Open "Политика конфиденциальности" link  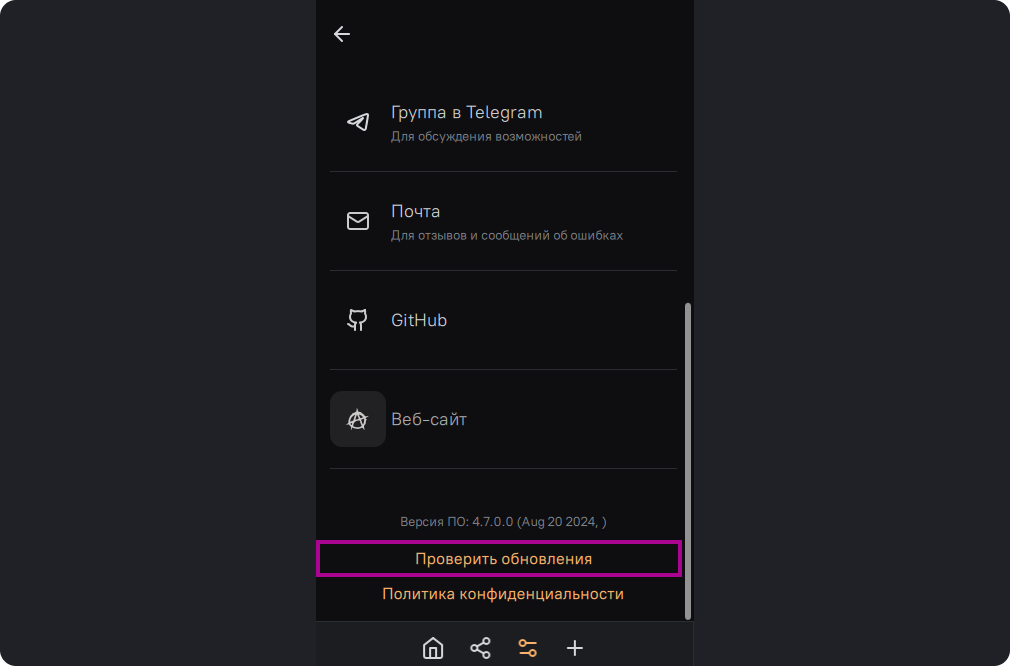pos(503,594)
